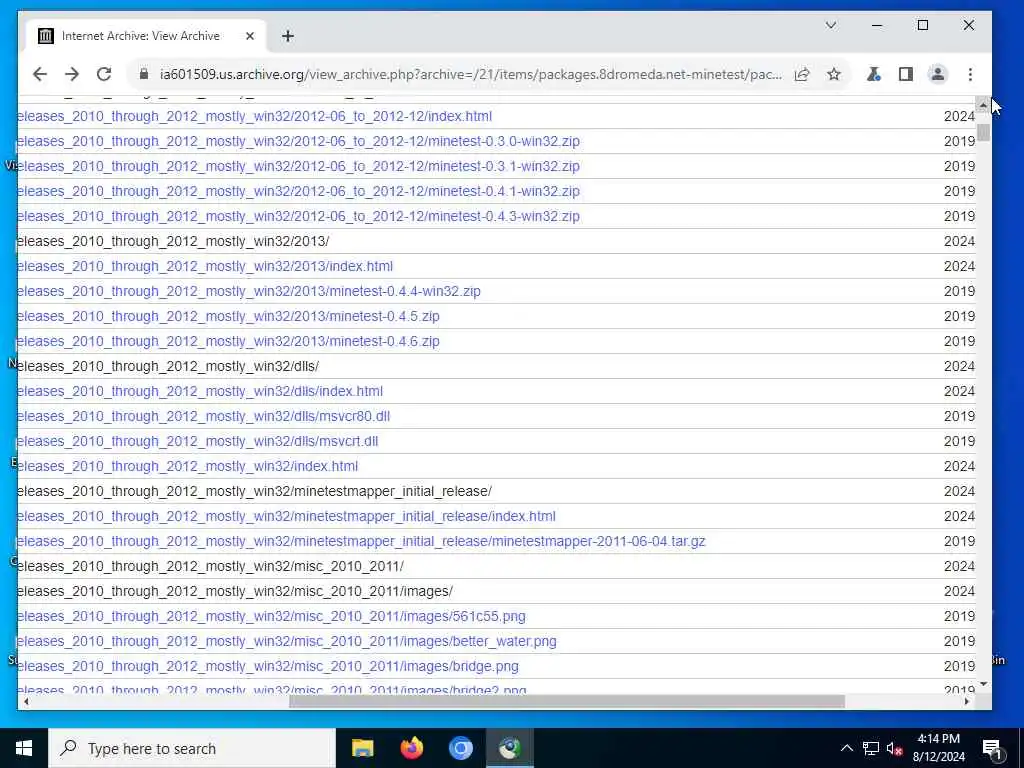The width and height of the screenshot is (1024, 768).
Task: Switch to active Chrome taskbar window
Action: click(x=510, y=748)
